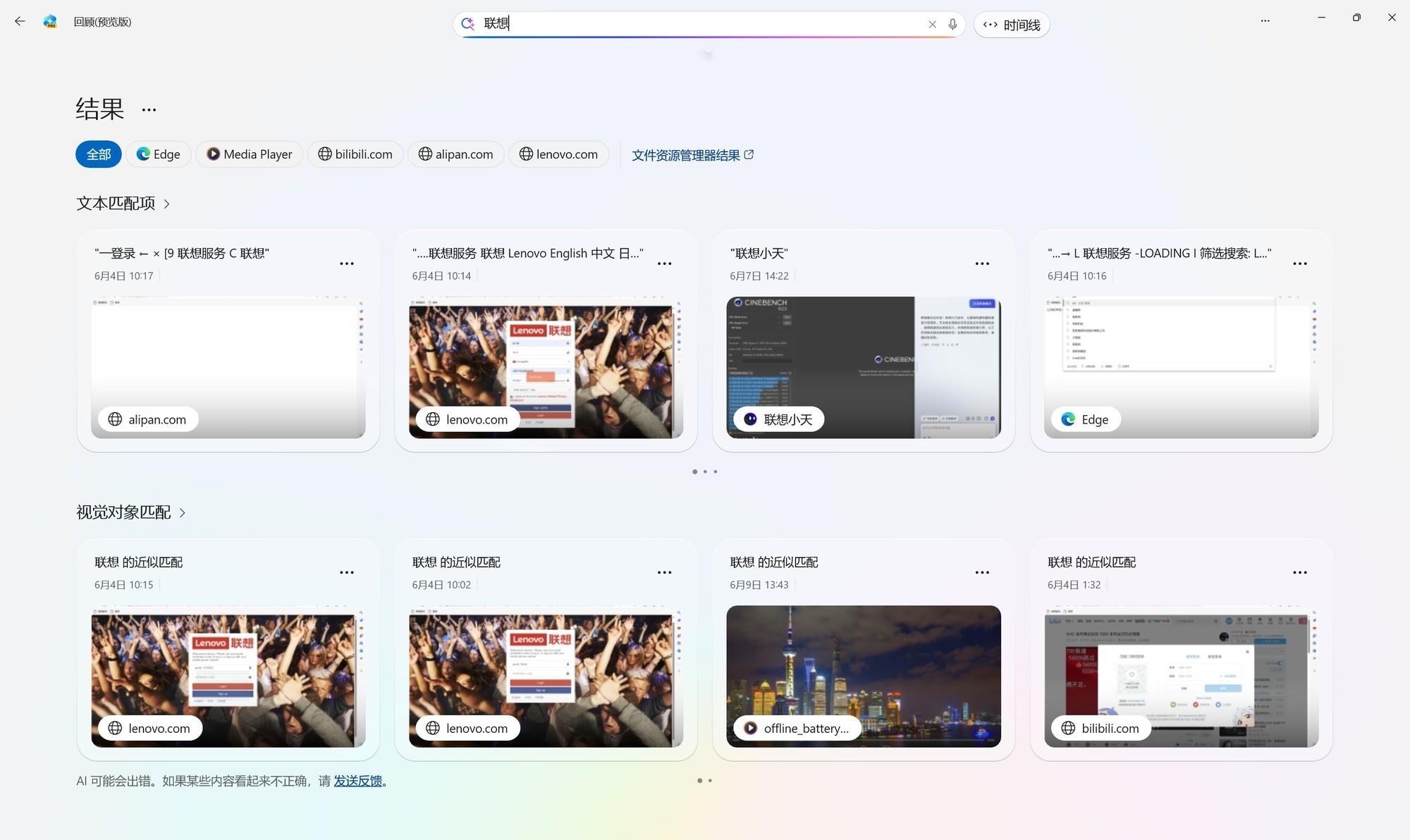Click the lenovo.com badge on the 10:14 card

467,419
